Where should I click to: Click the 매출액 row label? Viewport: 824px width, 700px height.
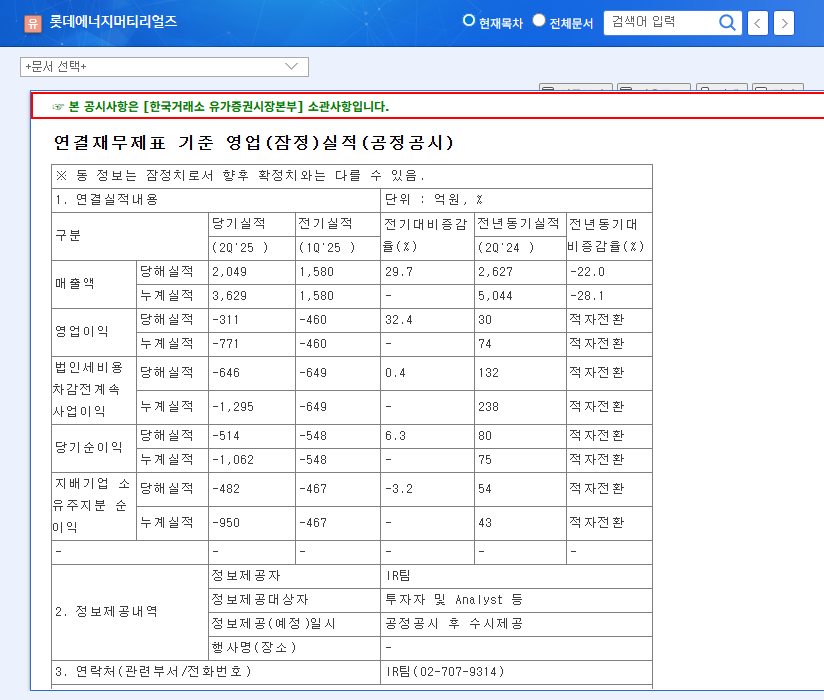(74, 283)
